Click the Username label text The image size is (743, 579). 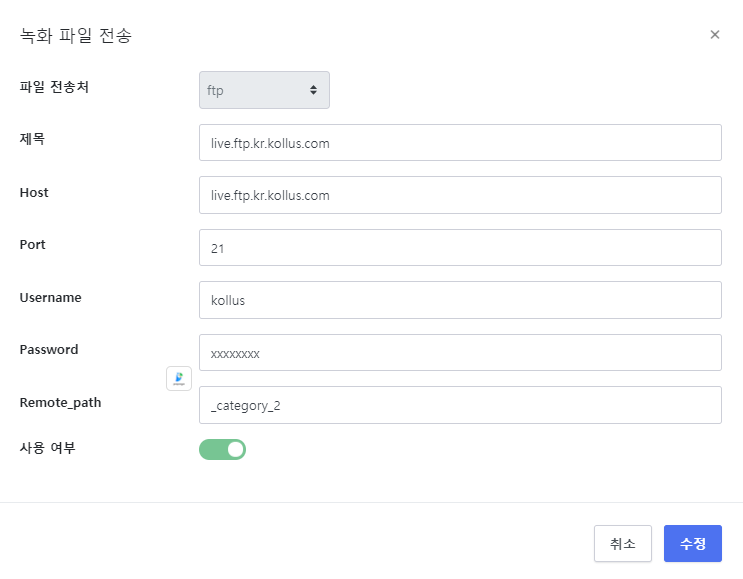[50, 297]
